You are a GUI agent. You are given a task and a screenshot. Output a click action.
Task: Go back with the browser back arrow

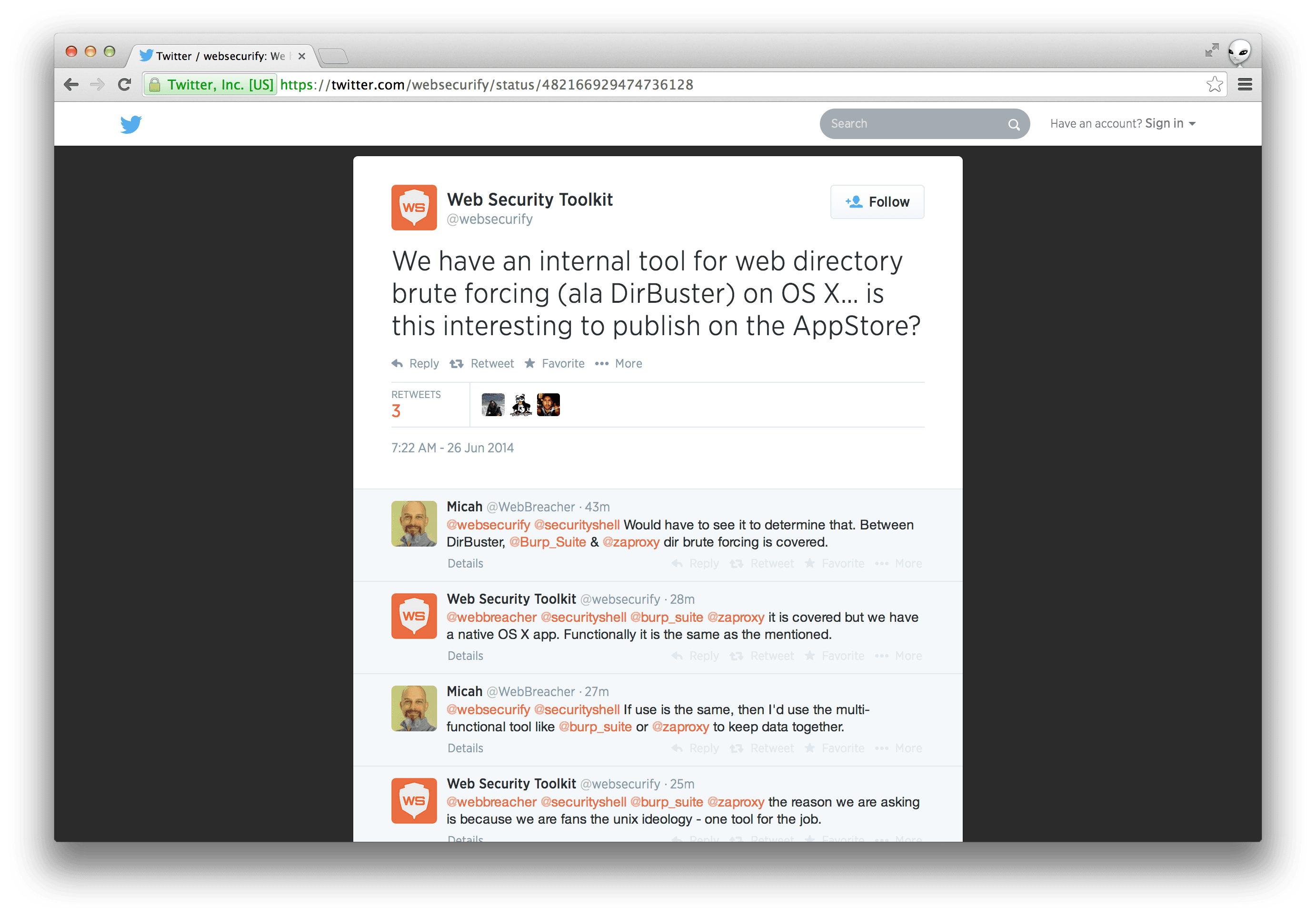click(x=71, y=85)
